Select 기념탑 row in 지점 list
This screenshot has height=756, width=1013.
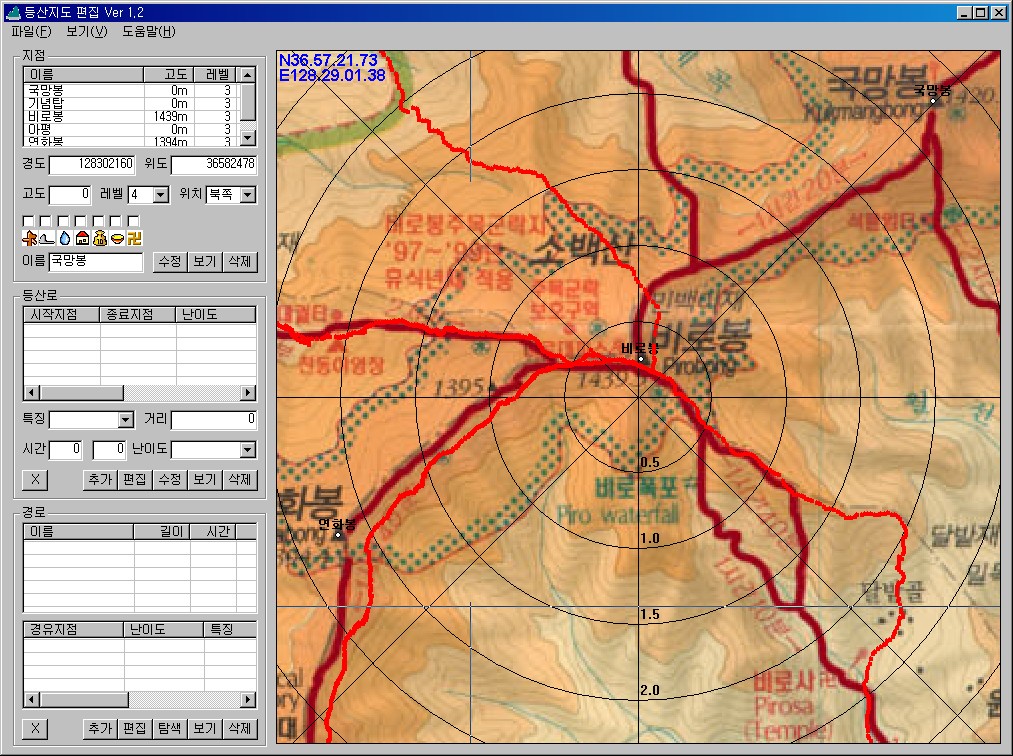pos(131,103)
